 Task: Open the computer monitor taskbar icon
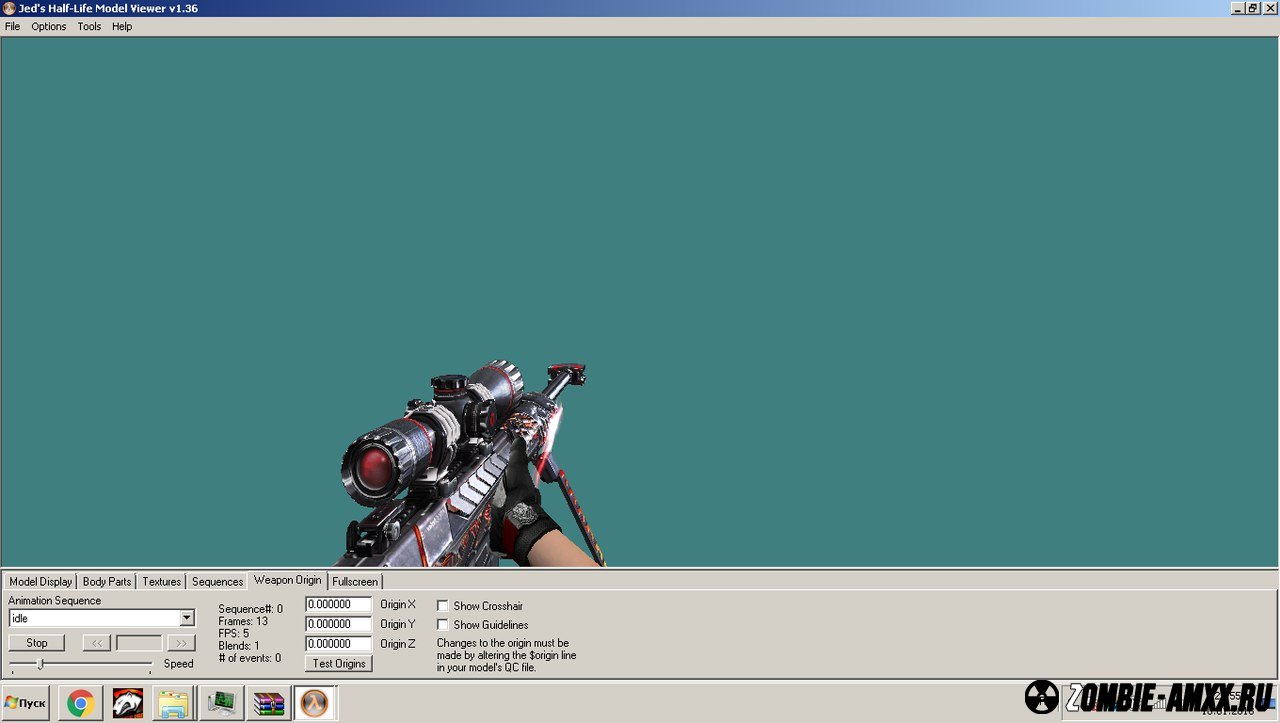click(x=221, y=704)
